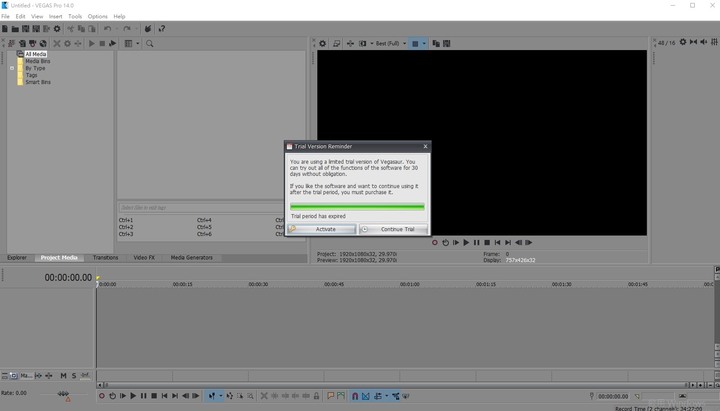Screen dimensions: 720x411
Task: Click Stop button below the video preview
Action: pyautogui.click(x=487, y=242)
